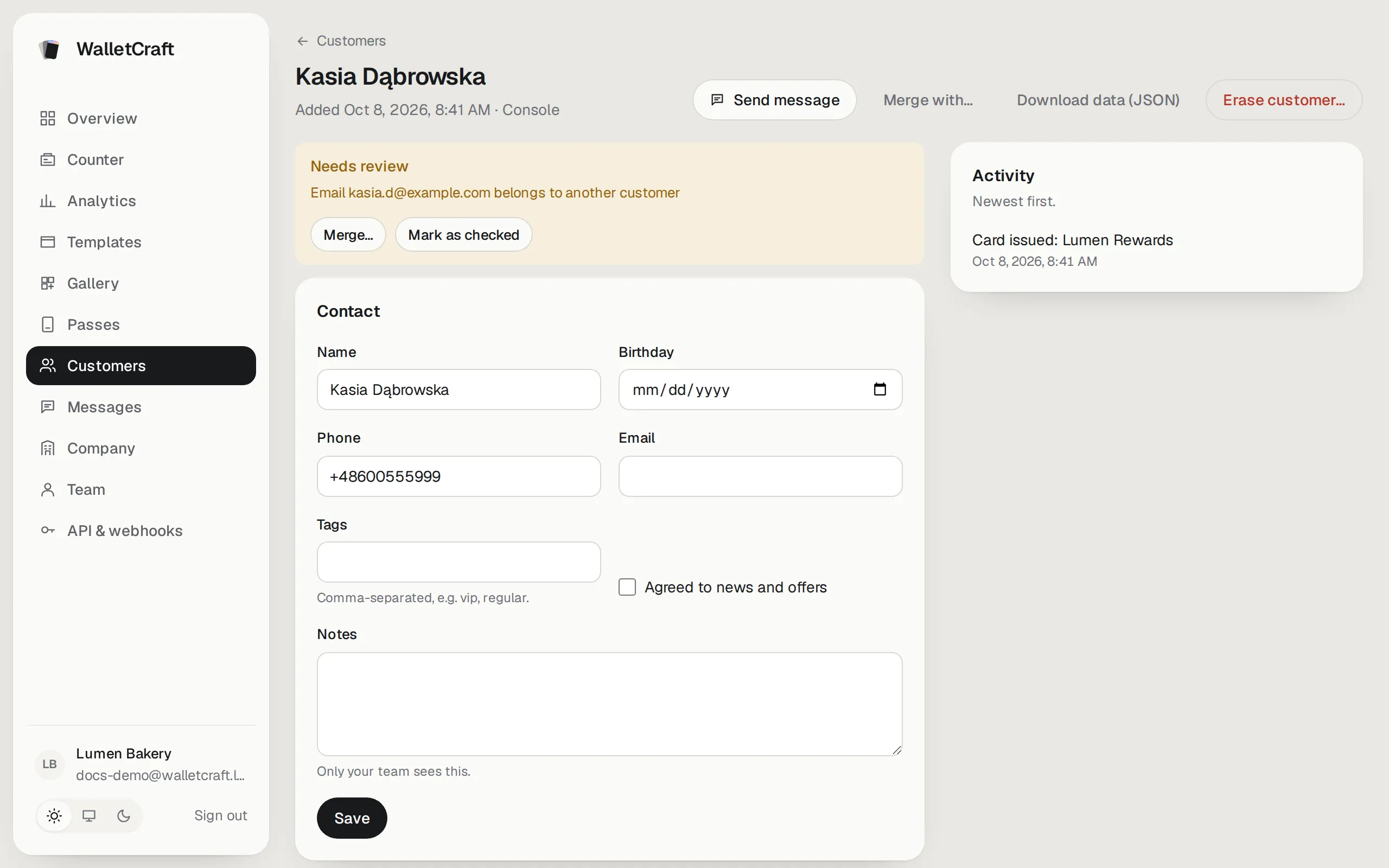Viewport: 1389px width, 868px height.
Task: Open Templates from the sidebar
Action: point(141,242)
